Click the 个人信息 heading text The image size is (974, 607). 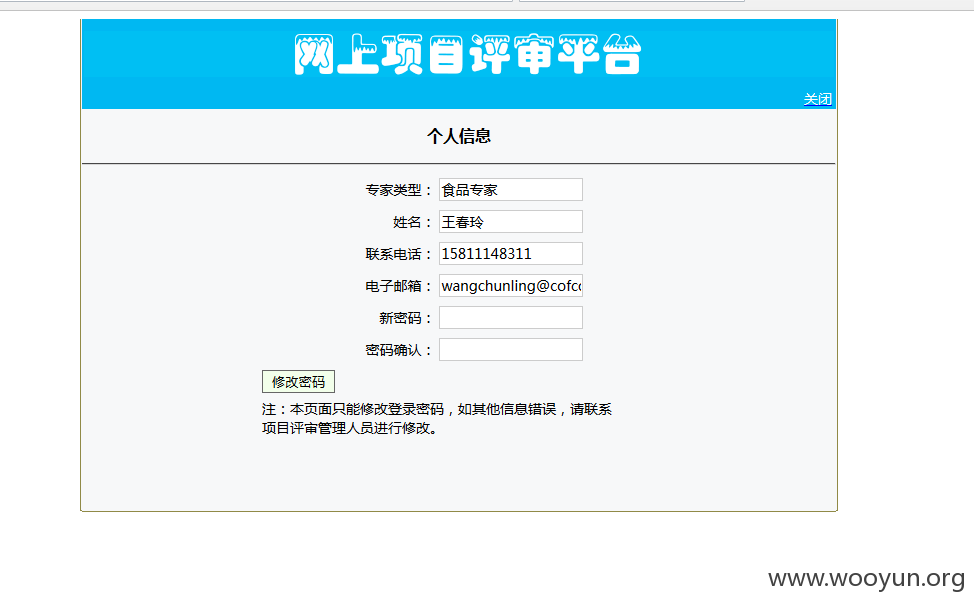click(458, 136)
